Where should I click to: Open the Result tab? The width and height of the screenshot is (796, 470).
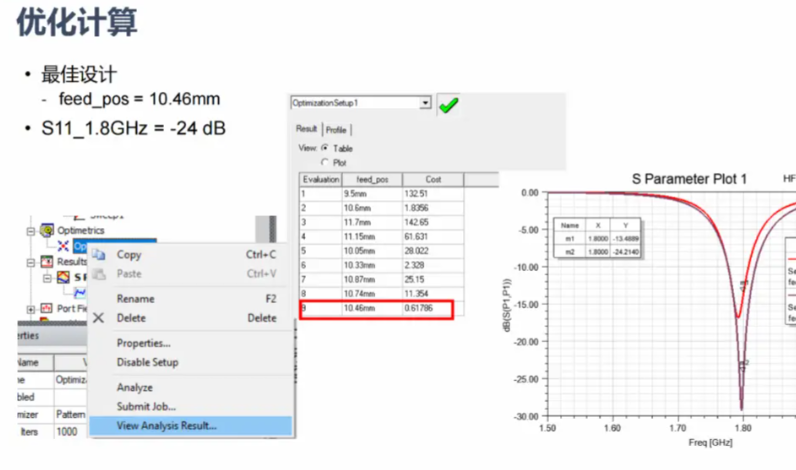point(306,130)
